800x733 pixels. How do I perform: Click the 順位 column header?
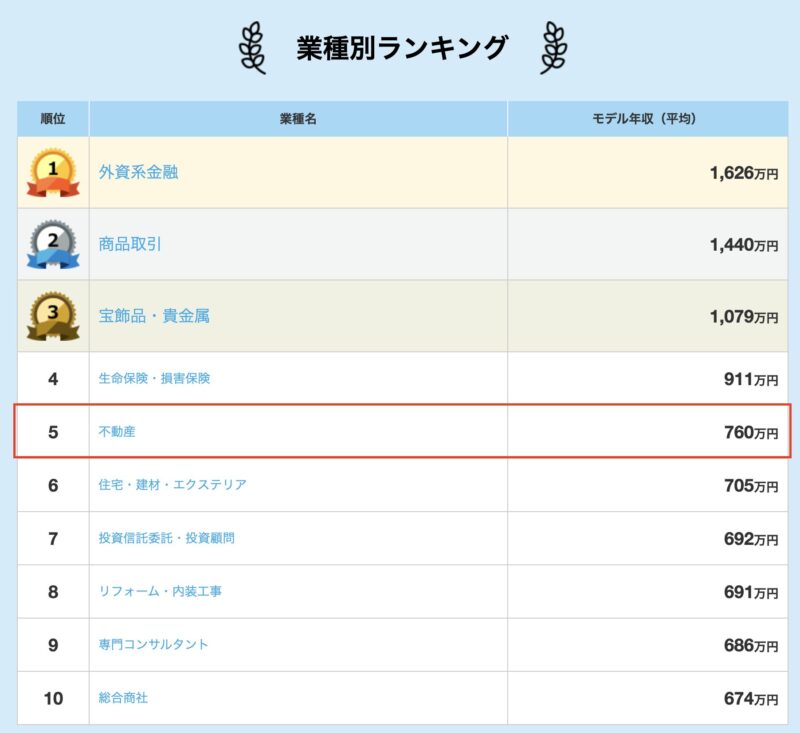click(x=54, y=117)
